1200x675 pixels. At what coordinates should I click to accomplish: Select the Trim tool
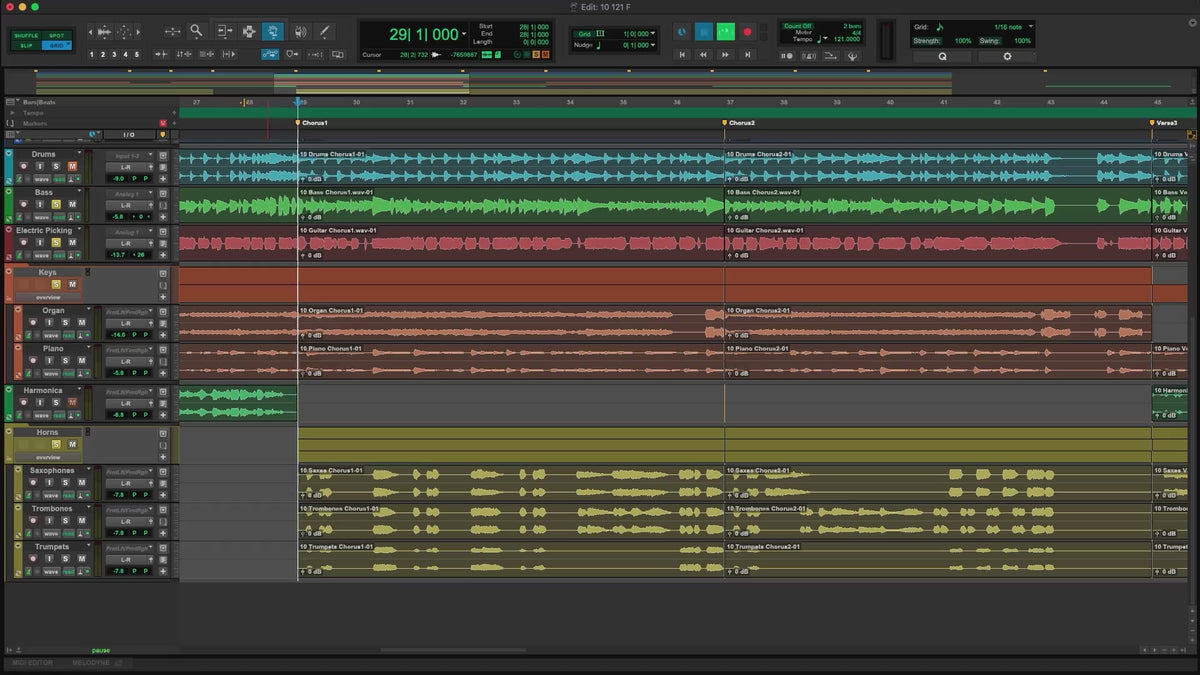(223, 31)
